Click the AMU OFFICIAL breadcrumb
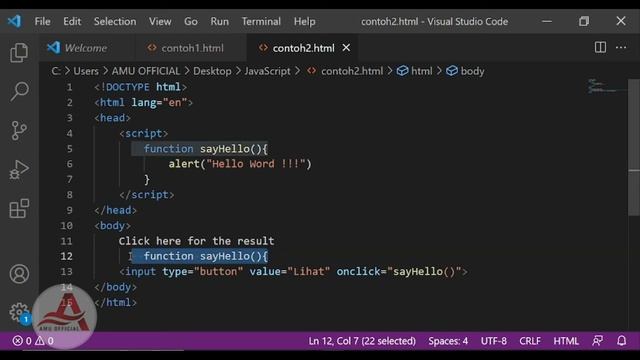 (x=146, y=71)
